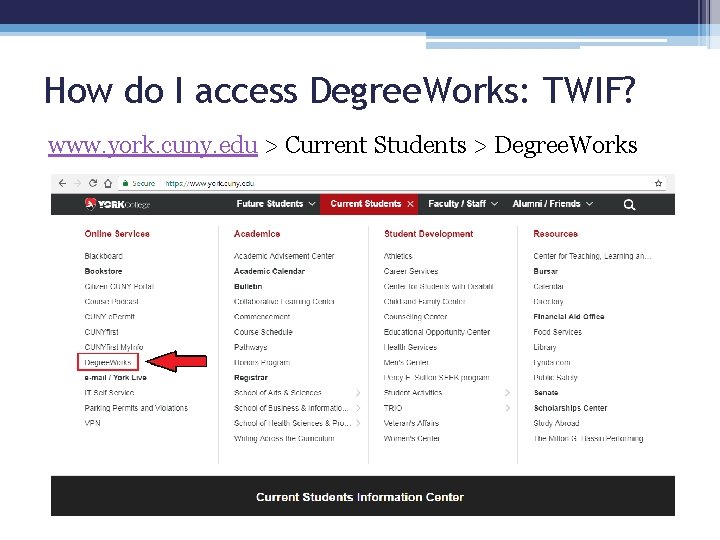Open Parking Permits and Violations
720x540 pixels.
point(136,408)
